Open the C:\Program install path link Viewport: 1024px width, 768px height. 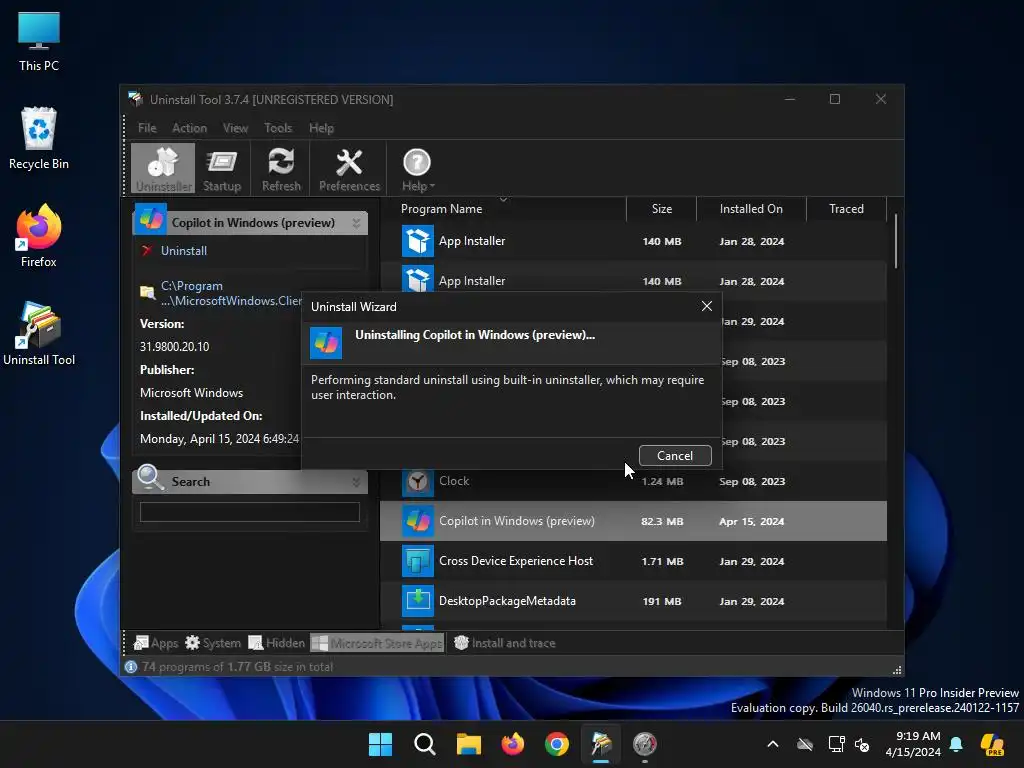click(231, 293)
